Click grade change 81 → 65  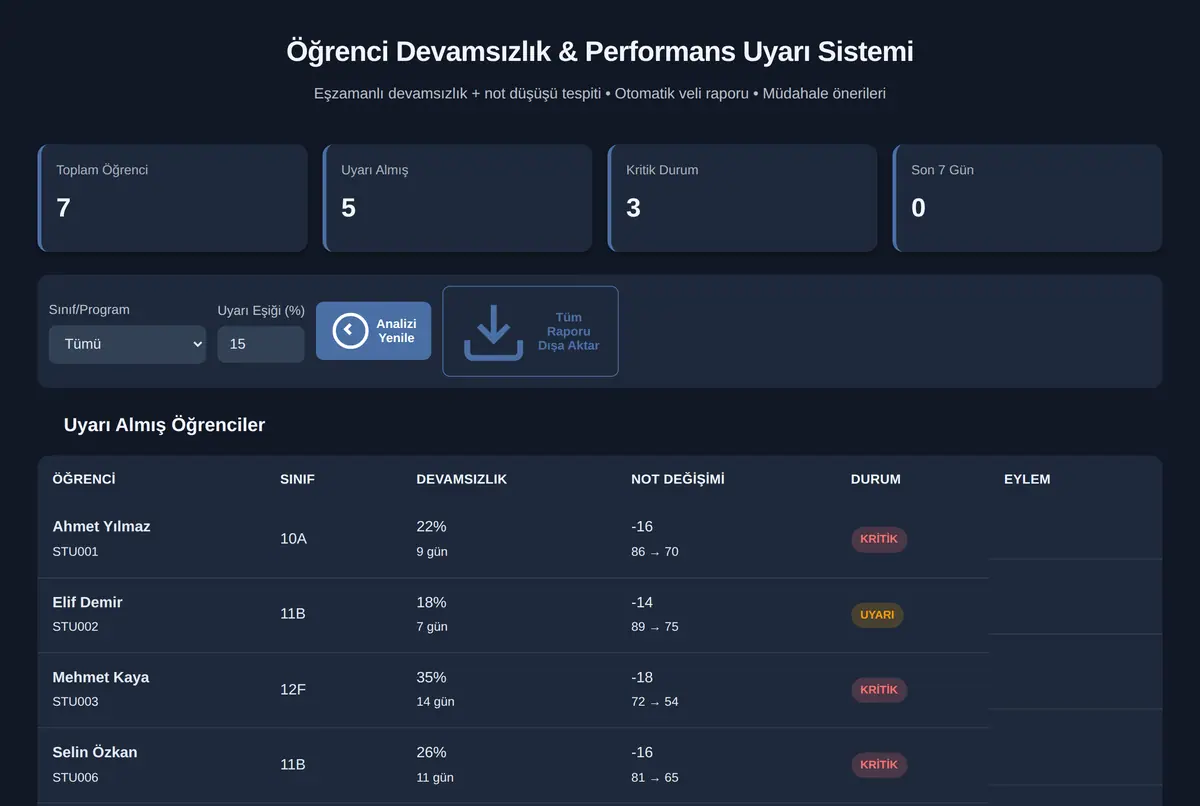[x=655, y=778]
